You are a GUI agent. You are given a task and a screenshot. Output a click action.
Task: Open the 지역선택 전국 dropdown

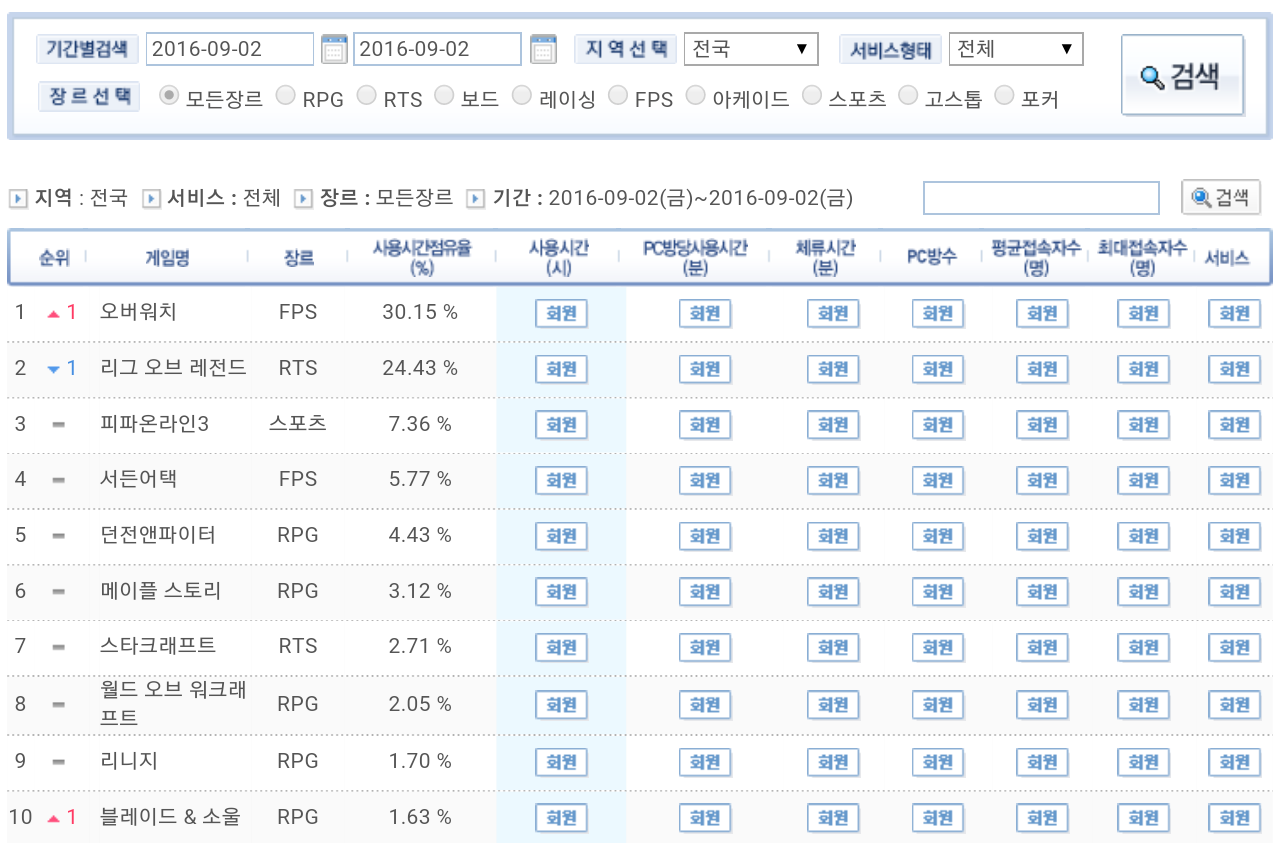[750, 49]
